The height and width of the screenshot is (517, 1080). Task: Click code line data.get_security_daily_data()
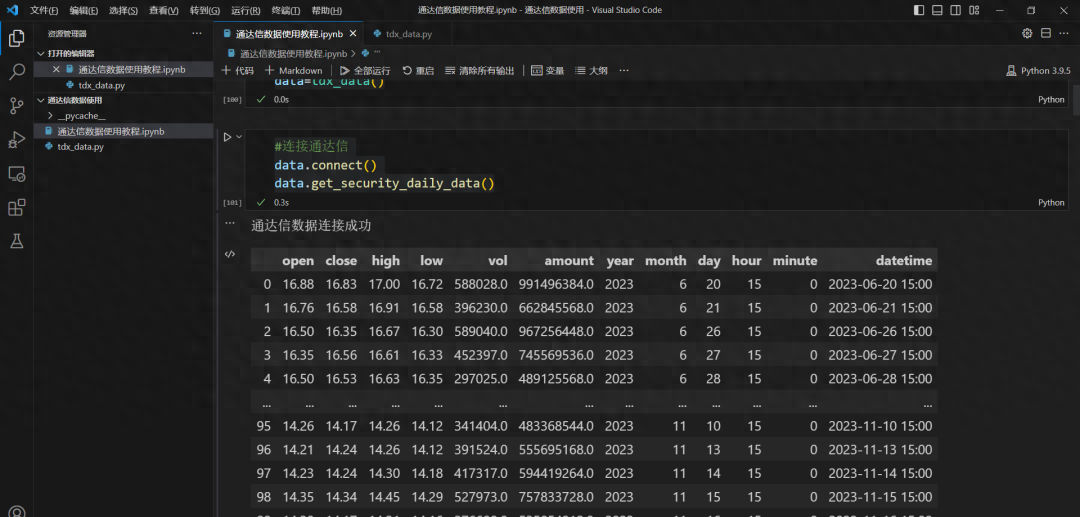coord(384,184)
